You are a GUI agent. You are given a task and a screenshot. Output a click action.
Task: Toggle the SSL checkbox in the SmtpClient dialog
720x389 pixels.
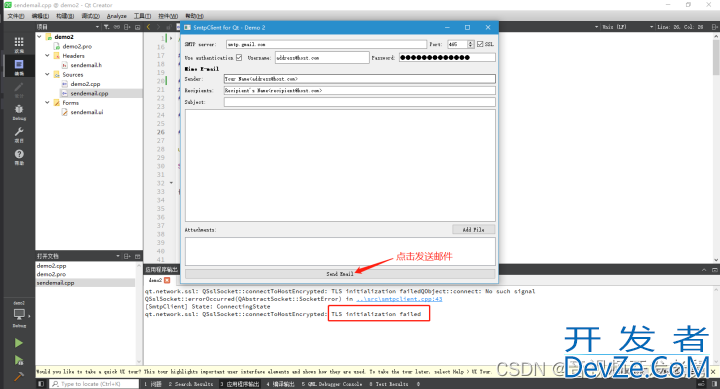coord(480,44)
